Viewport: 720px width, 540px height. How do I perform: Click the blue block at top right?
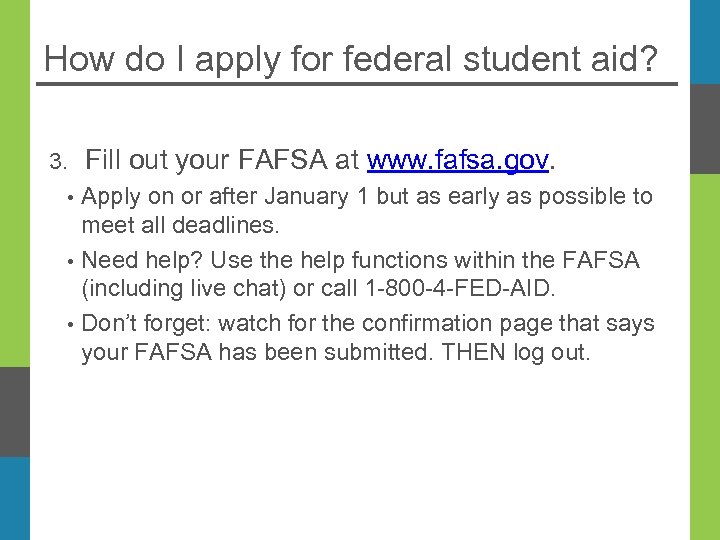[704, 42]
